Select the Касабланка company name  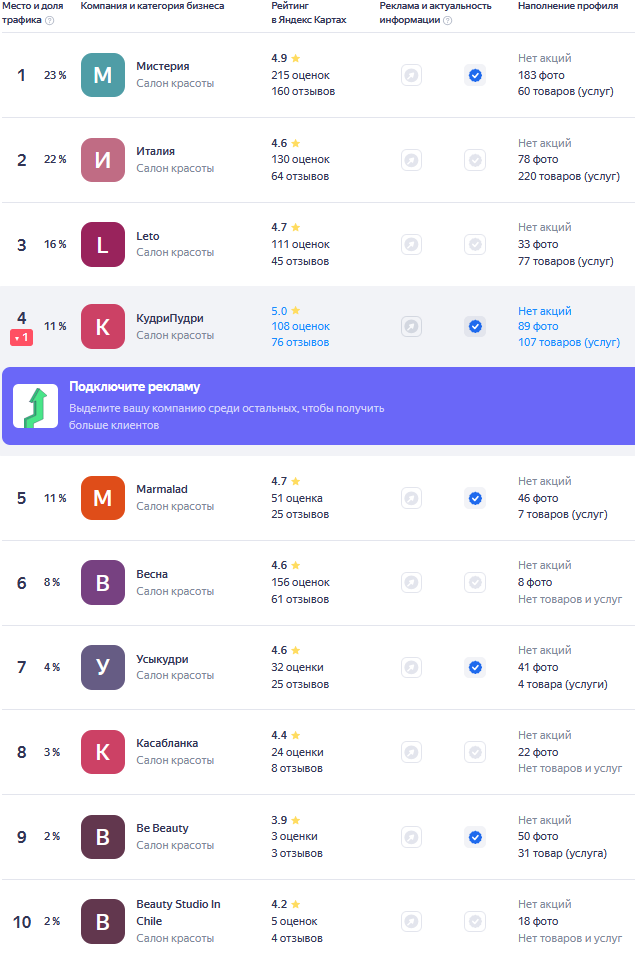tap(167, 743)
